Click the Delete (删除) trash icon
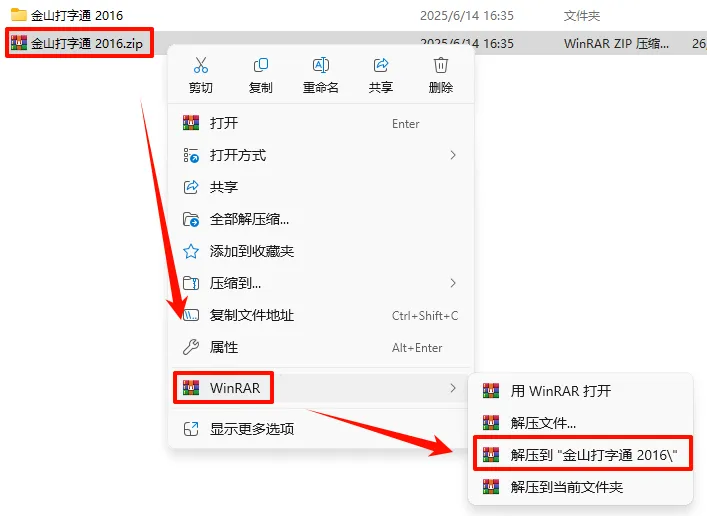This screenshot has height=516, width=707. pyautogui.click(x=441, y=65)
